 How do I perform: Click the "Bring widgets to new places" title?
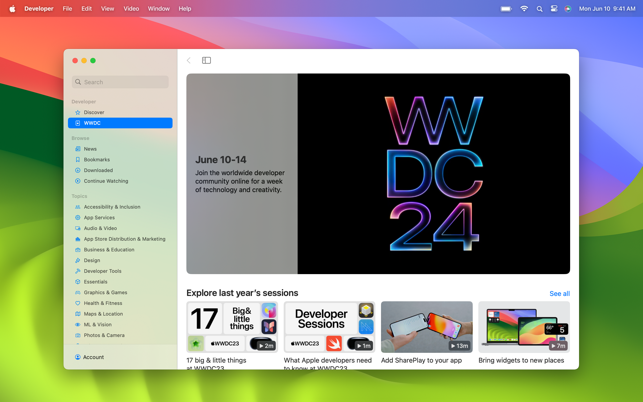point(521,361)
